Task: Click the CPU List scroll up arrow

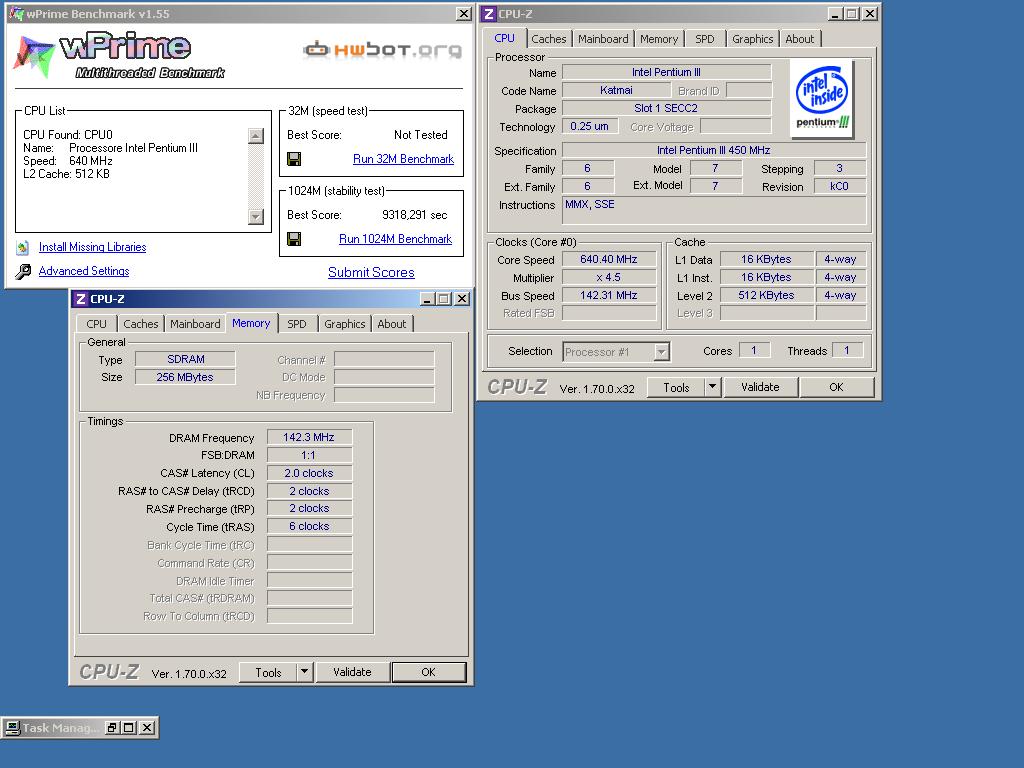Action: pyautogui.click(x=256, y=136)
